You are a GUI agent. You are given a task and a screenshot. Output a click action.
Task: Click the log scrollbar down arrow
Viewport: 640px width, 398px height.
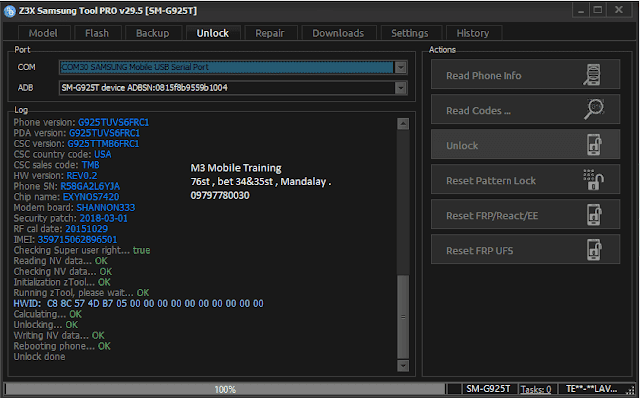coord(403,366)
